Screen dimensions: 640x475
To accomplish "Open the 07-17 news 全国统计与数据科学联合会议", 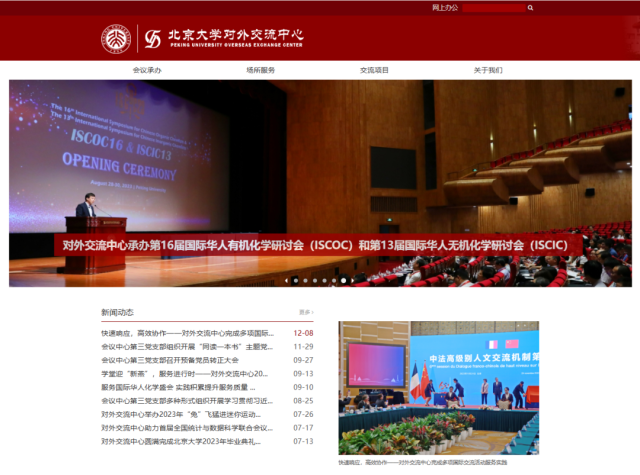I will point(187,428).
